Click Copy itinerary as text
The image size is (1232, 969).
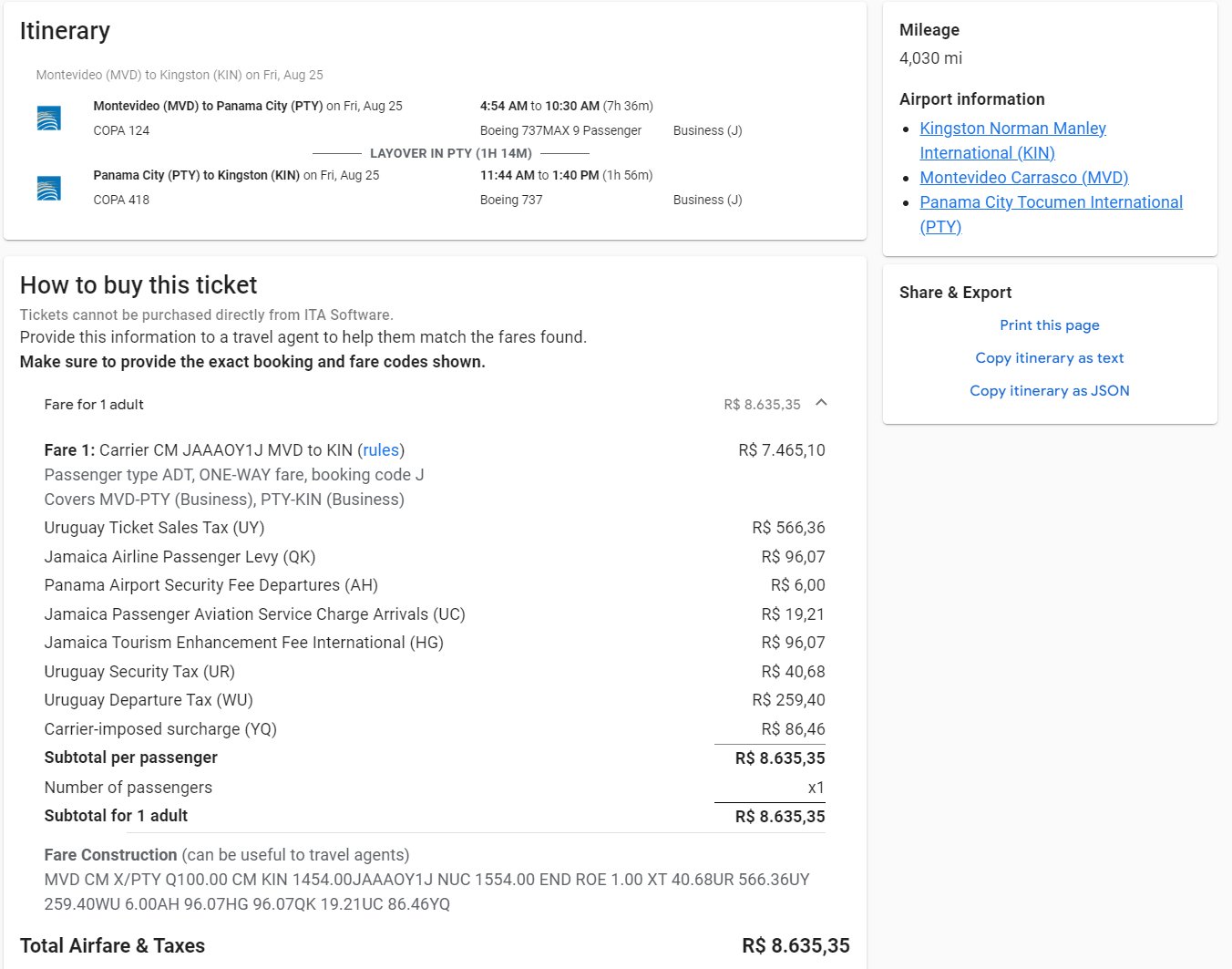[x=1049, y=358]
